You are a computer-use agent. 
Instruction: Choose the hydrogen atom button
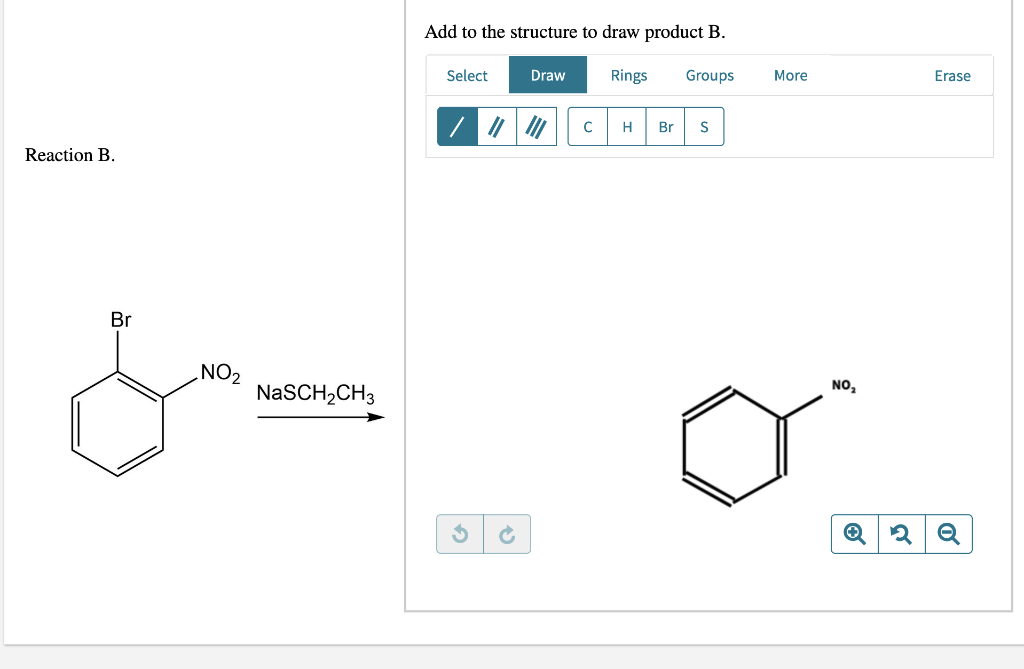pyautogui.click(x=626, y=126)
